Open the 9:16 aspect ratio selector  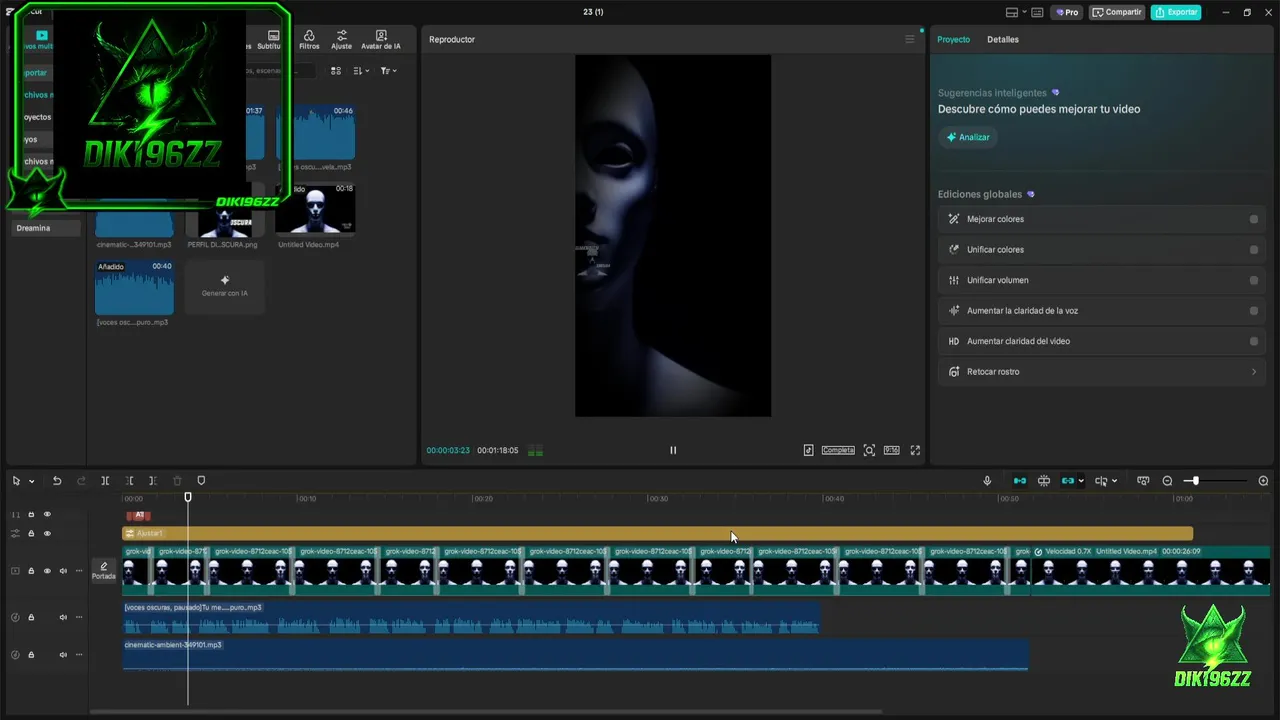coord(891,450)
